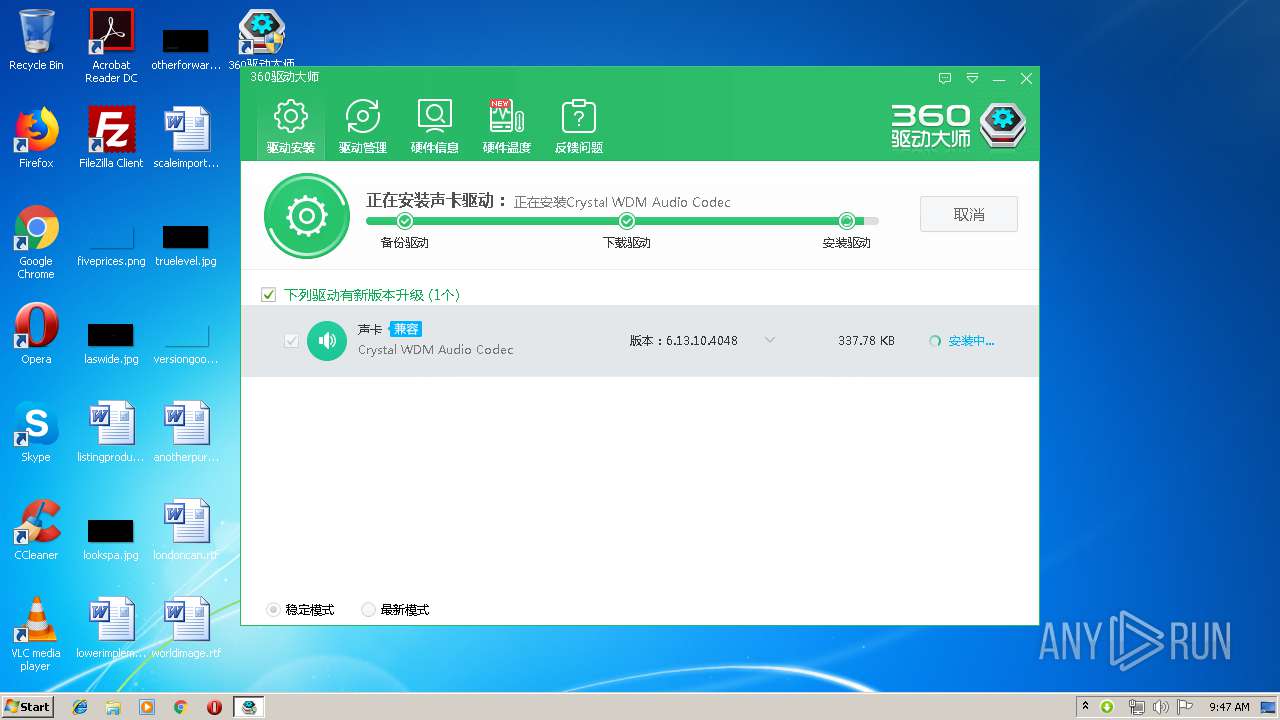Click the 安装驱动 progress step marker
The height and width of the screenshot is (720, 1280).
click(x=847, y=221)
